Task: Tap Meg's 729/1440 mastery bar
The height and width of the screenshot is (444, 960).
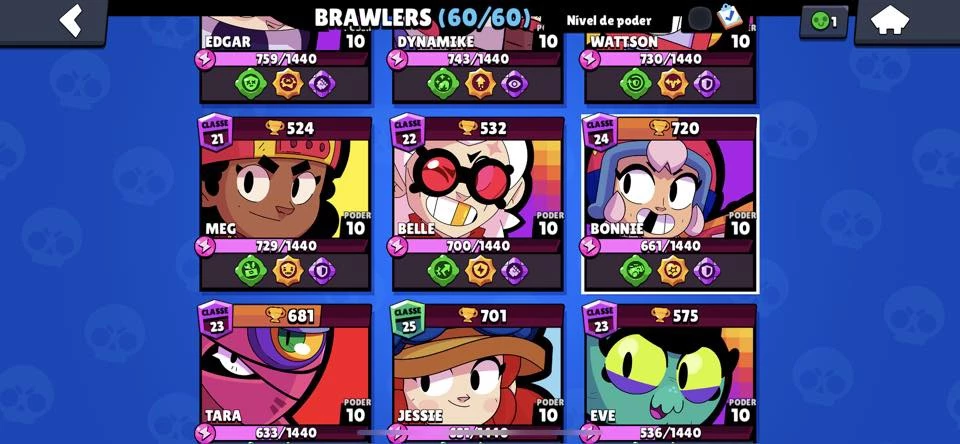Action: tap(285, 246)
